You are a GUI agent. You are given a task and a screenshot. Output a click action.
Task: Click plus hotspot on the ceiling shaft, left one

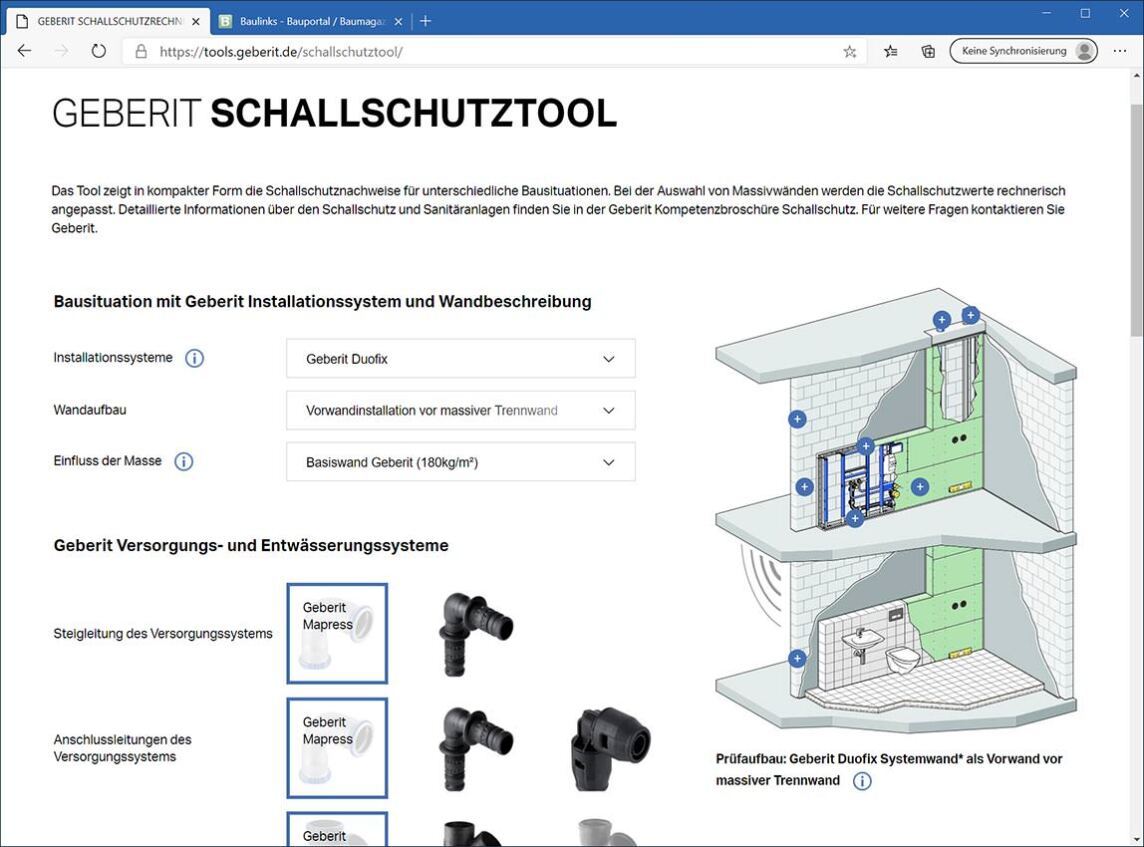941,320
